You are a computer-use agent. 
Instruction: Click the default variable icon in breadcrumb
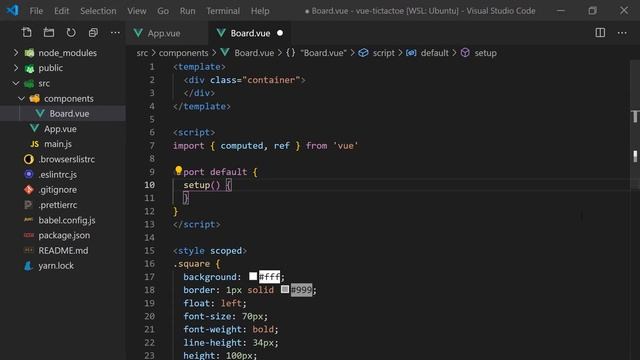coord(411,53)
